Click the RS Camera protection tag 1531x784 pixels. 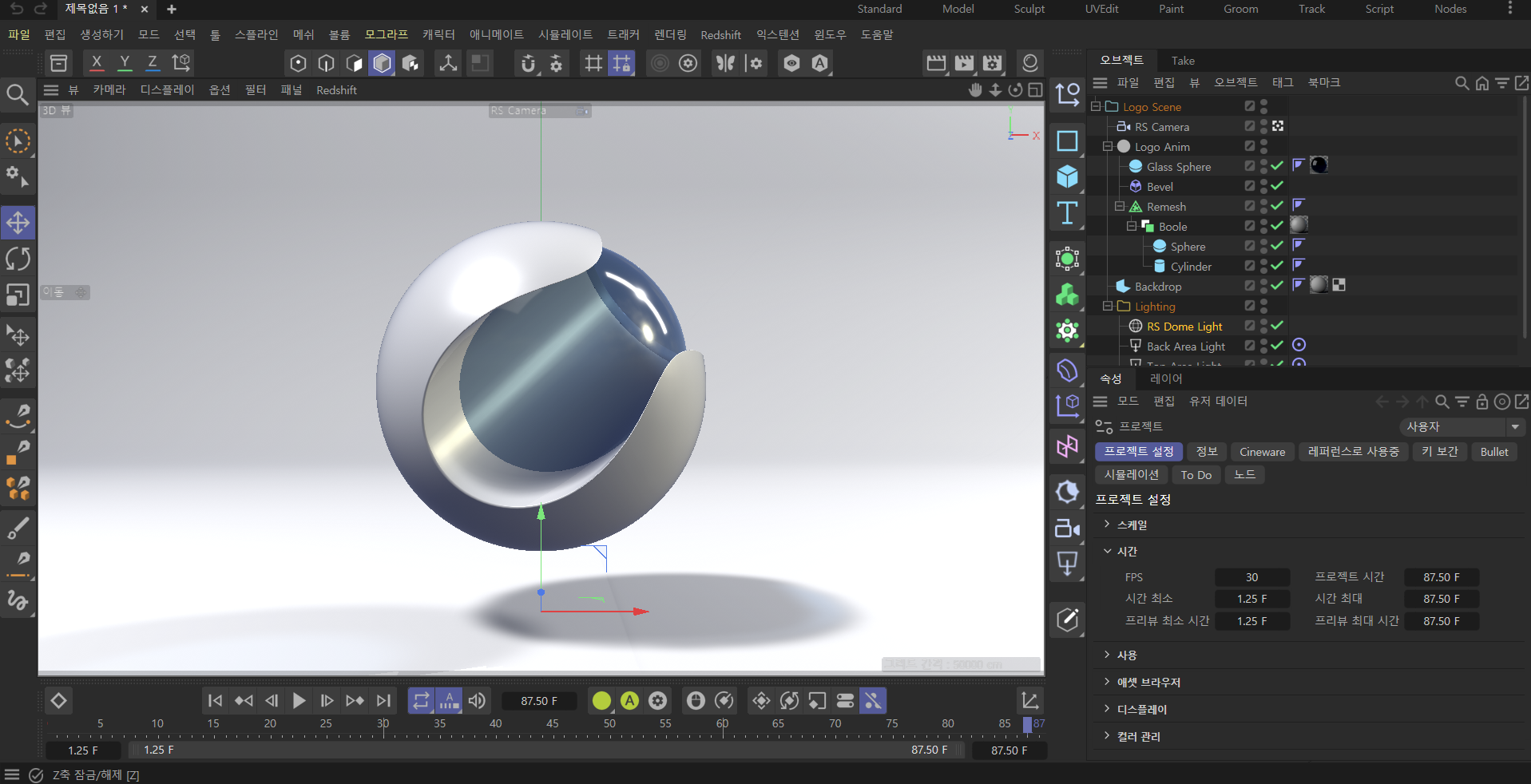pos(1278,126)
